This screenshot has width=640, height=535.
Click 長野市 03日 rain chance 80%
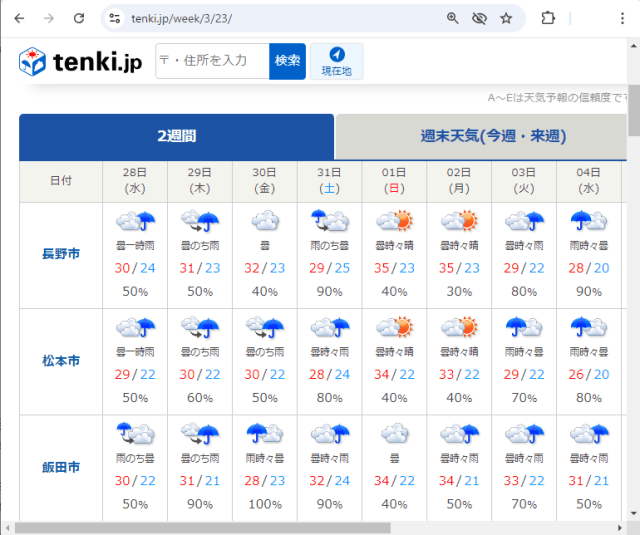524,292
